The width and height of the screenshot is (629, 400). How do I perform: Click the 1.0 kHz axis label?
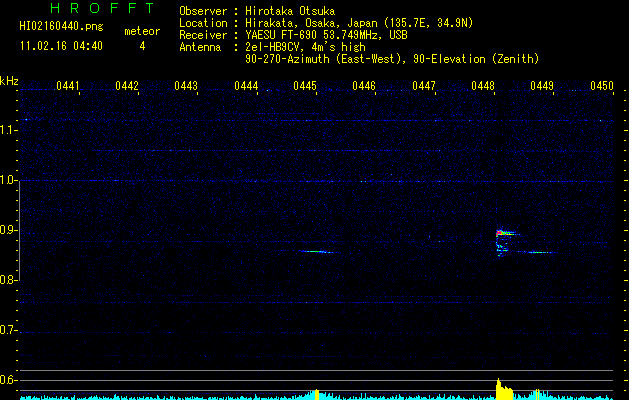9,181
